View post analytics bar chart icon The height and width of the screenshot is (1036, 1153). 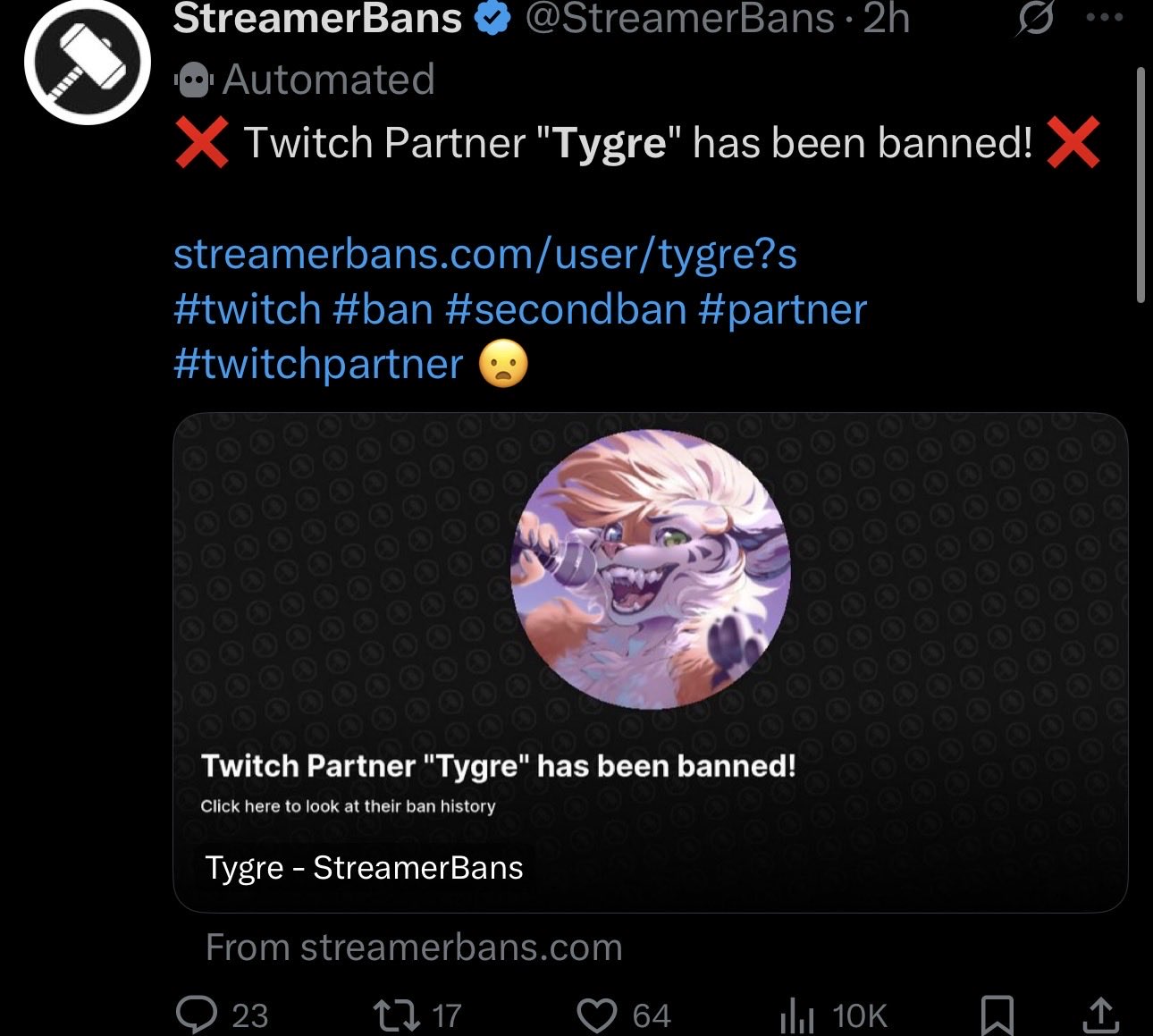coord(797,1015)
